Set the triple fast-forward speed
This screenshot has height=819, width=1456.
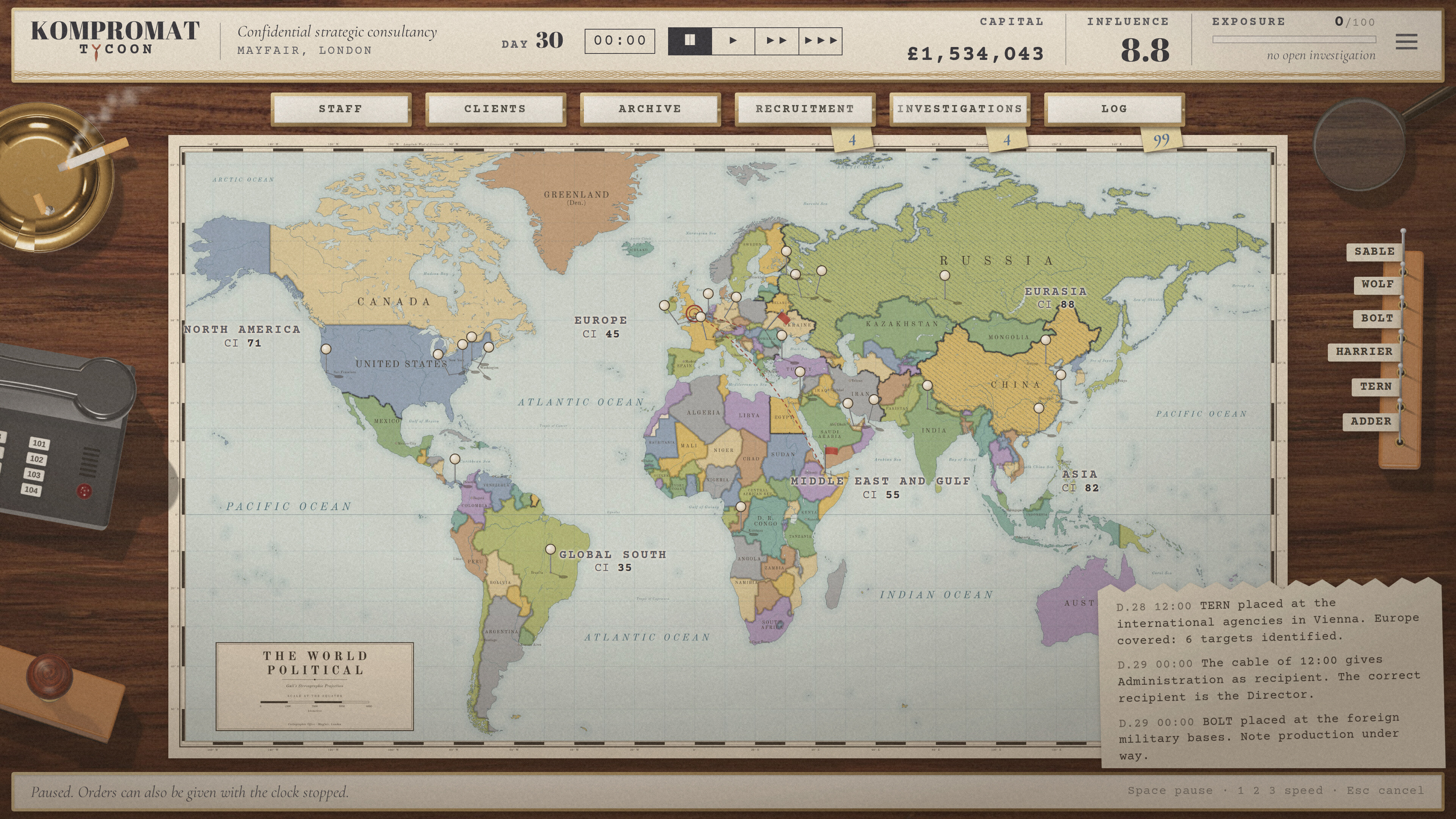[x=820, y=41]
